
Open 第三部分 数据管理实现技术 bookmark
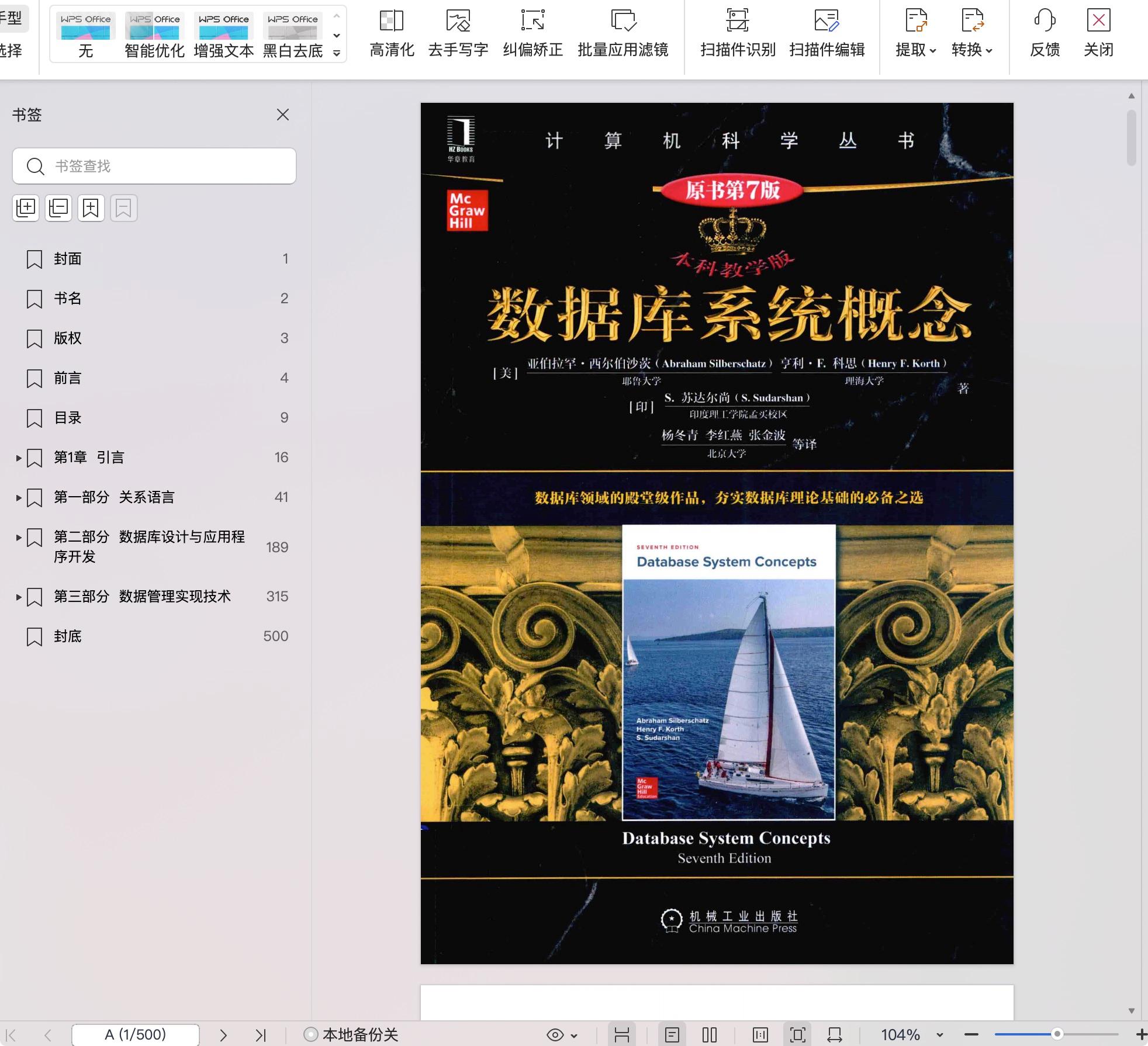pos(142,597)
